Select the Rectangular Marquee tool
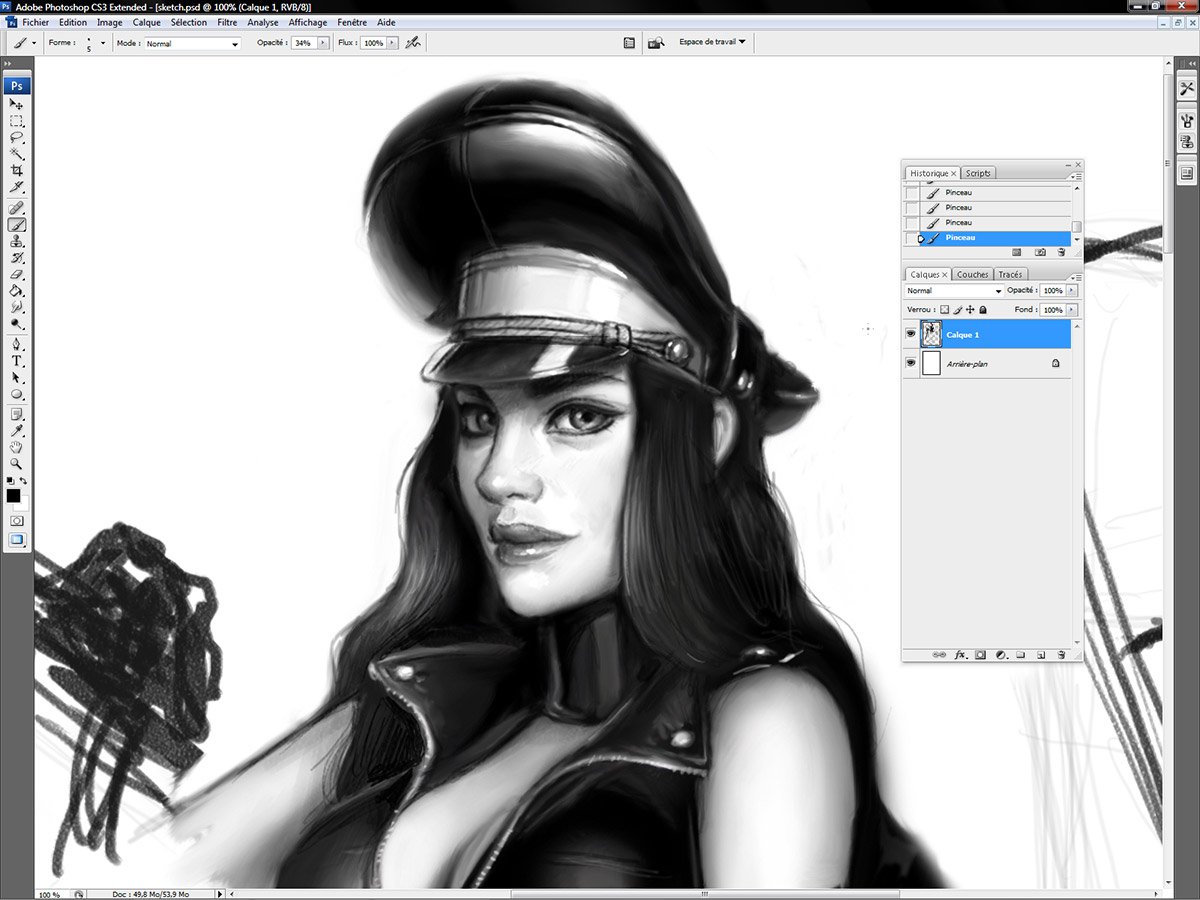1200x900 pixels. (17, 121)
